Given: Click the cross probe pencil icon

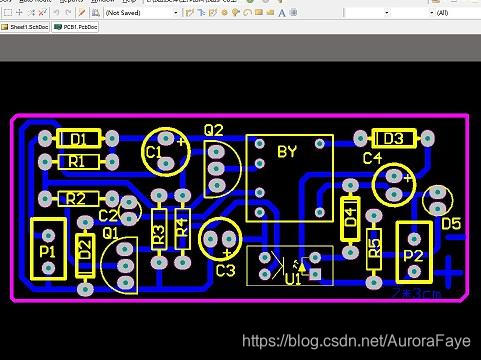Looking at the screenshot, I should tap(82, 13).
